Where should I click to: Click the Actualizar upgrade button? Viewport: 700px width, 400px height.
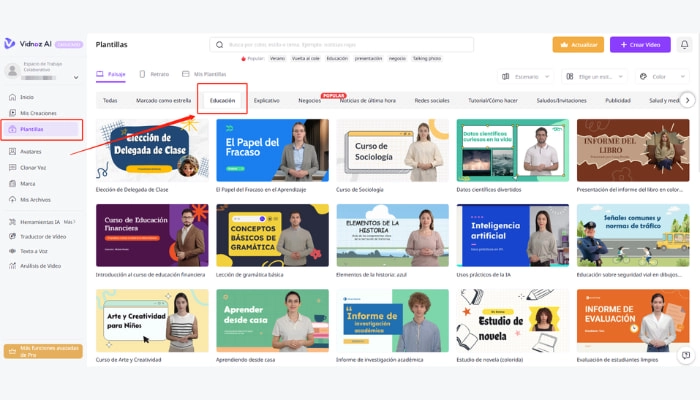coord(578,45)
